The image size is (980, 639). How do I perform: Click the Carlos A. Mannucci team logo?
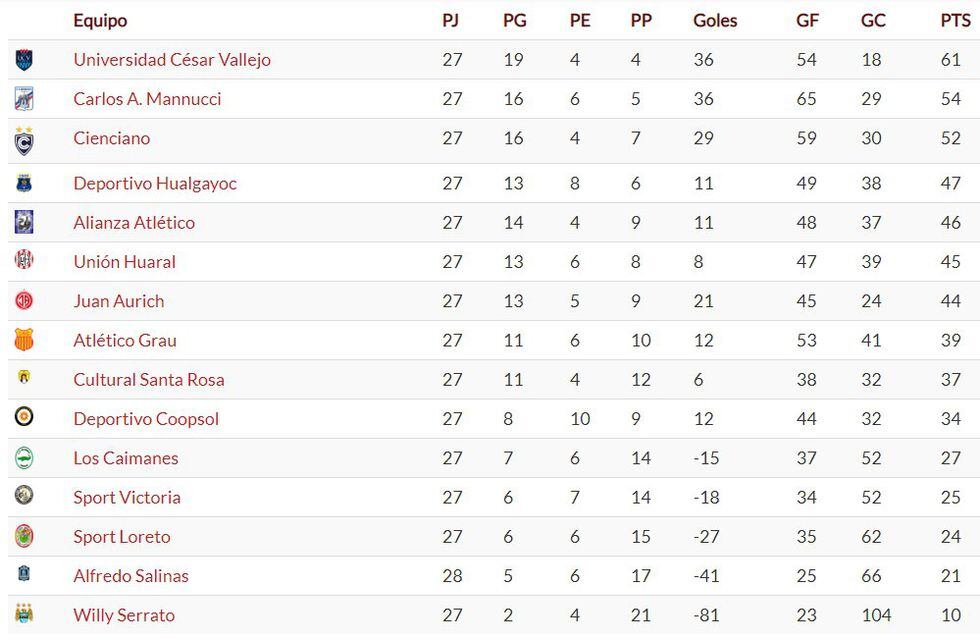[24, 99]
